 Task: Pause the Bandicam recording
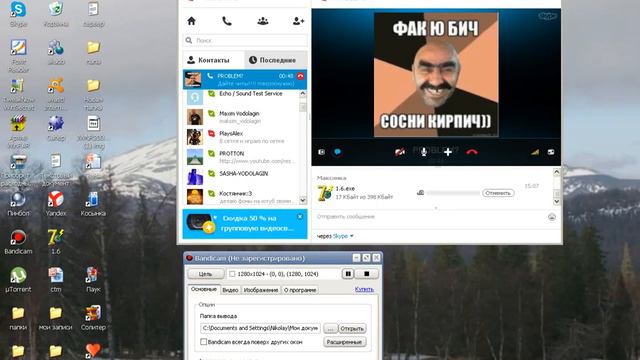pos(348,274)
